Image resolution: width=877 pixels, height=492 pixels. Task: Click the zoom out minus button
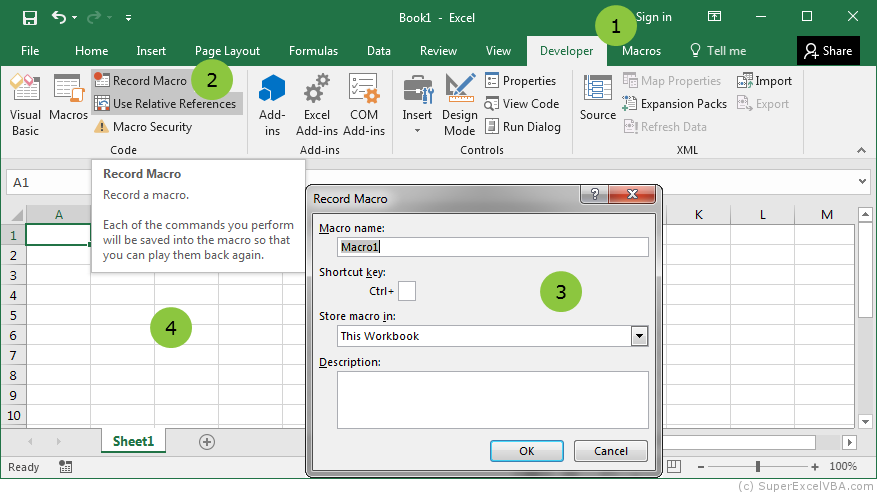(700, 466)
